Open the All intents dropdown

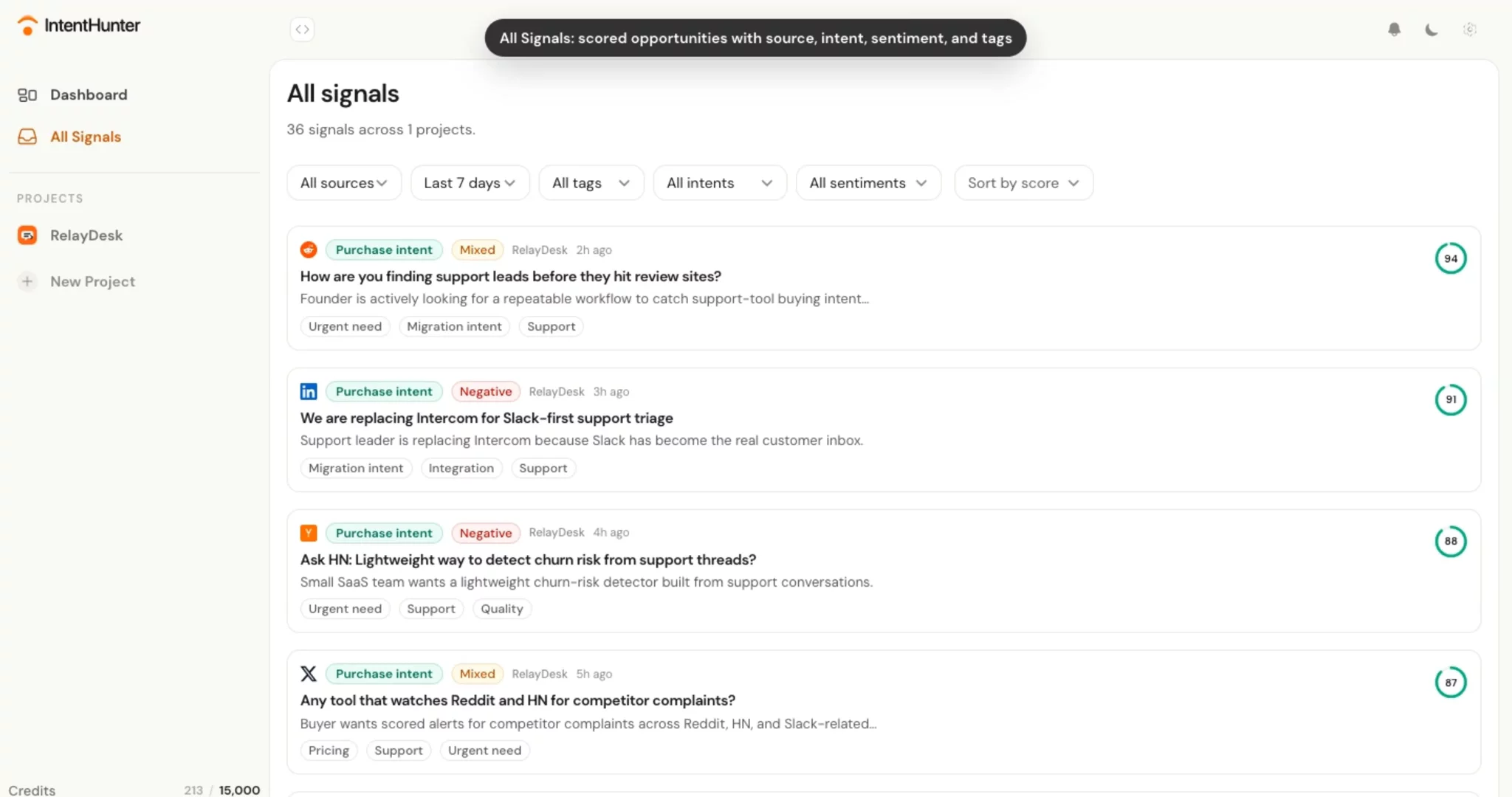[720, 182]
